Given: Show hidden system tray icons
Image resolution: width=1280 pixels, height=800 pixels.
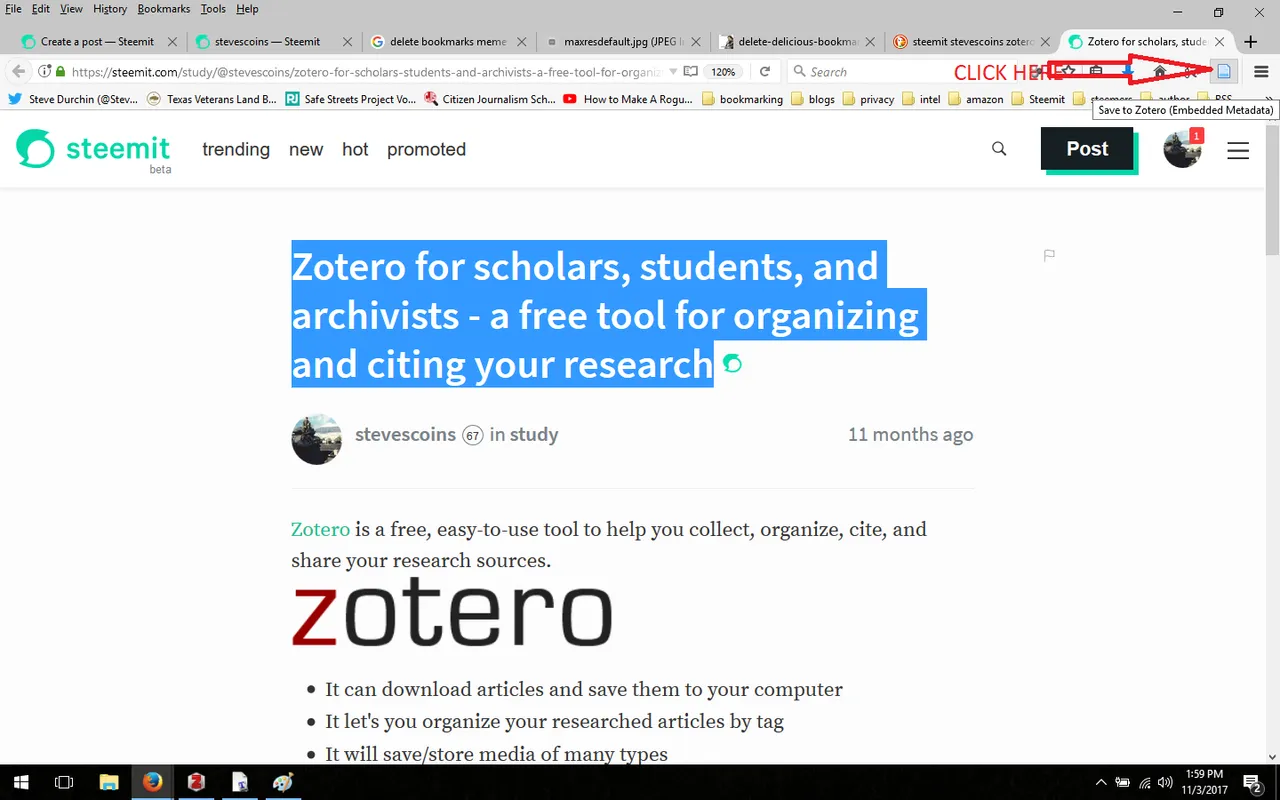Looking at the screenshot, I should (x=1101, y=782).
